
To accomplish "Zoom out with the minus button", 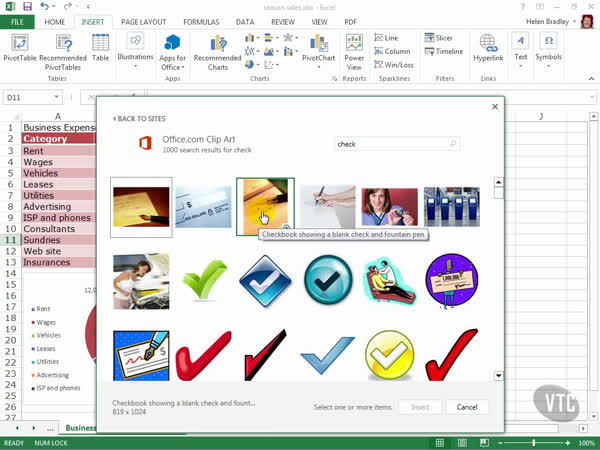I will coord(500,443).
